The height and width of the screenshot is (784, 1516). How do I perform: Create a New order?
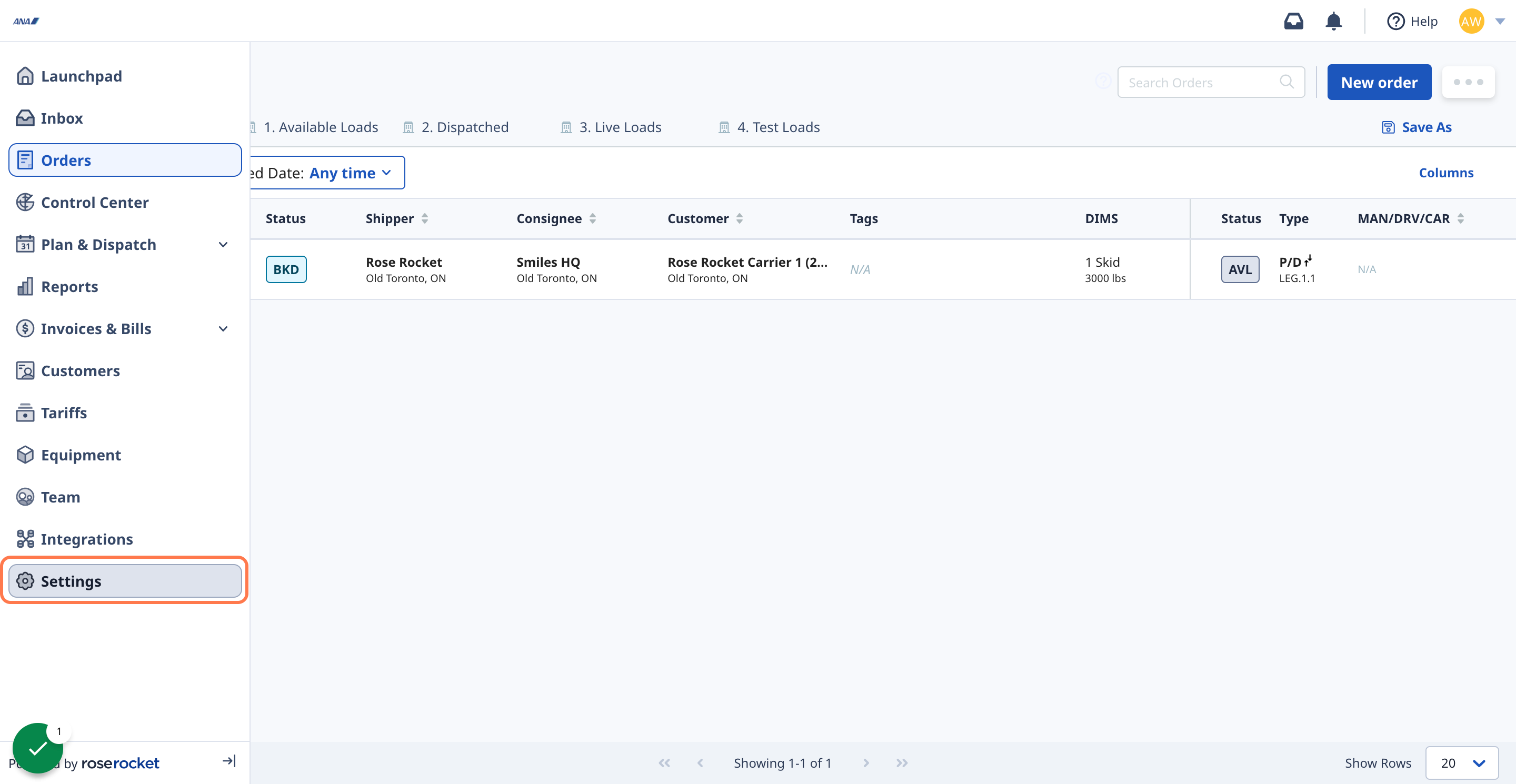pyautogui.click(x=1379, y=82)
